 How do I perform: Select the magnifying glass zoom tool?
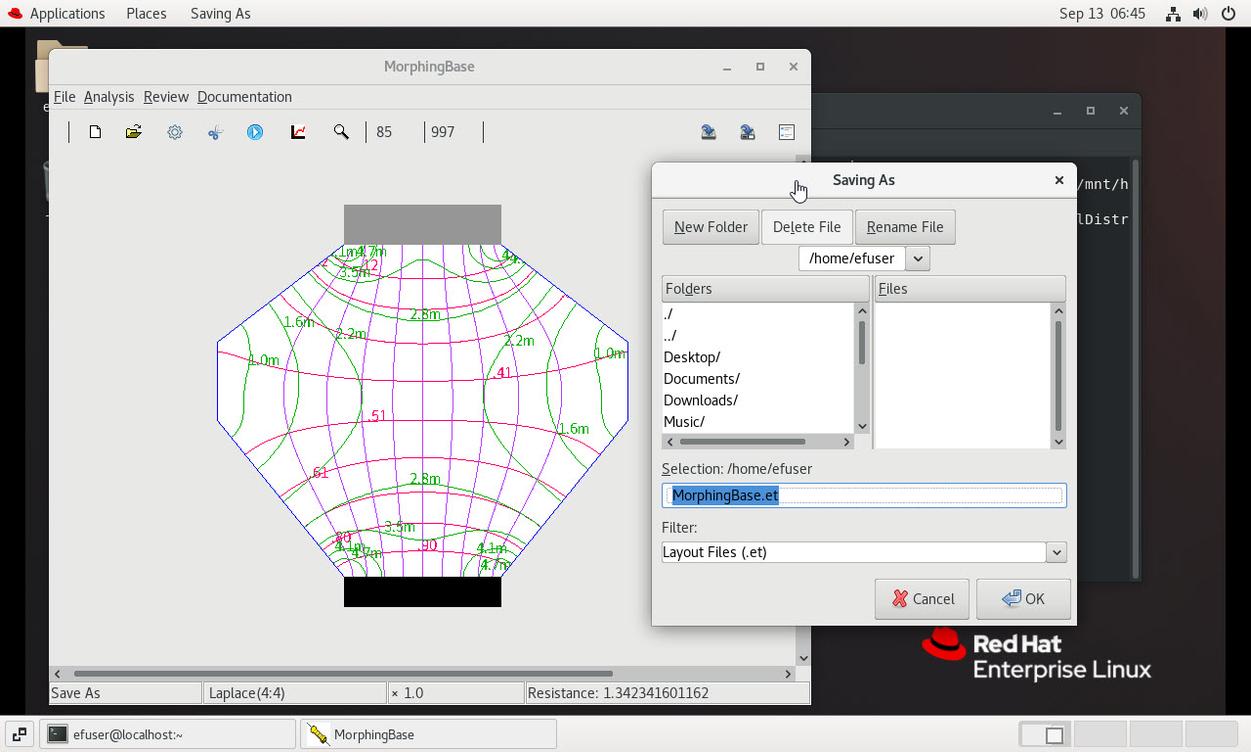coord(341,132)
